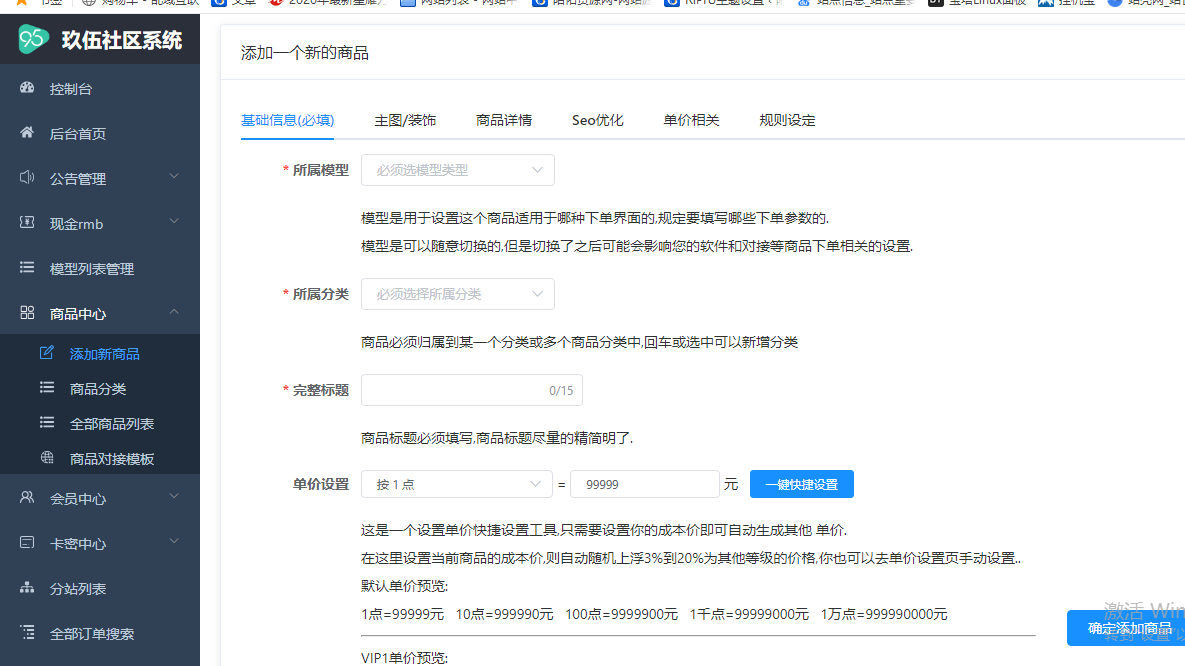Switch to 主图/装饰 tab
This screenshot has width=1185, height=666.
(x=405, y=120)
